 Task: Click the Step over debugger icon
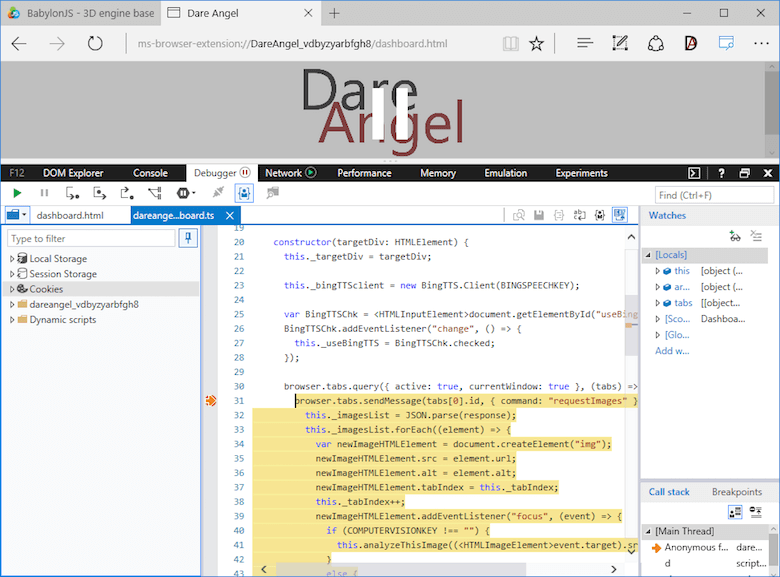[x=100, y=193]
